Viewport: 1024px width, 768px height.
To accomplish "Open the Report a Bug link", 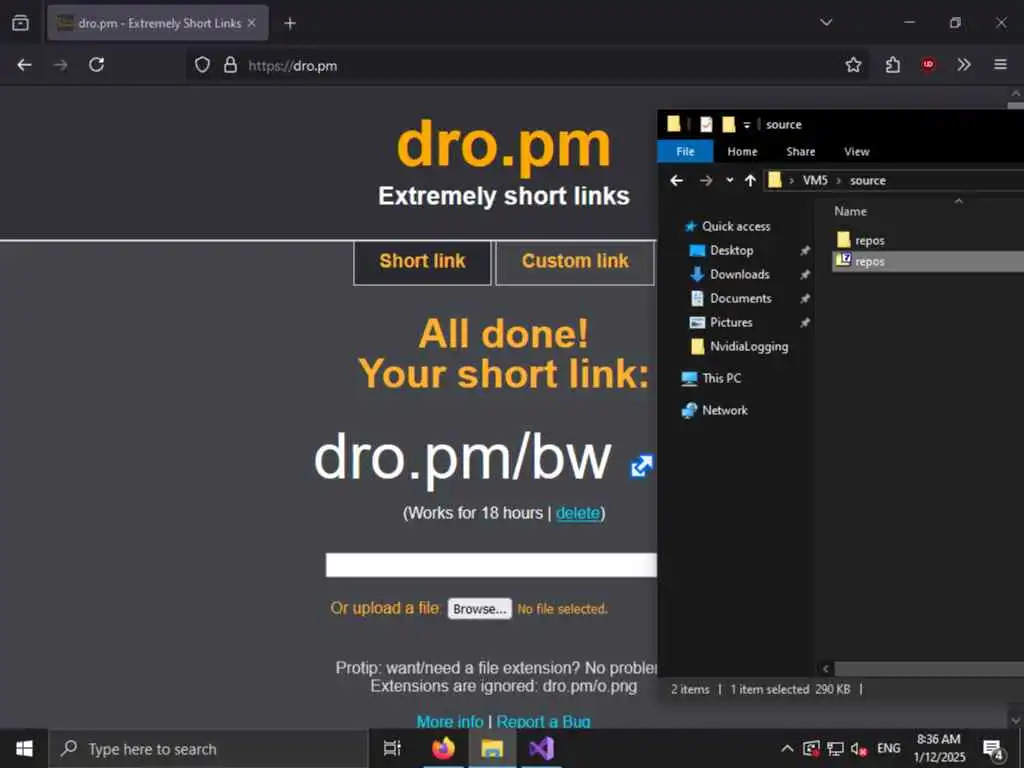I will pos(543,722).
